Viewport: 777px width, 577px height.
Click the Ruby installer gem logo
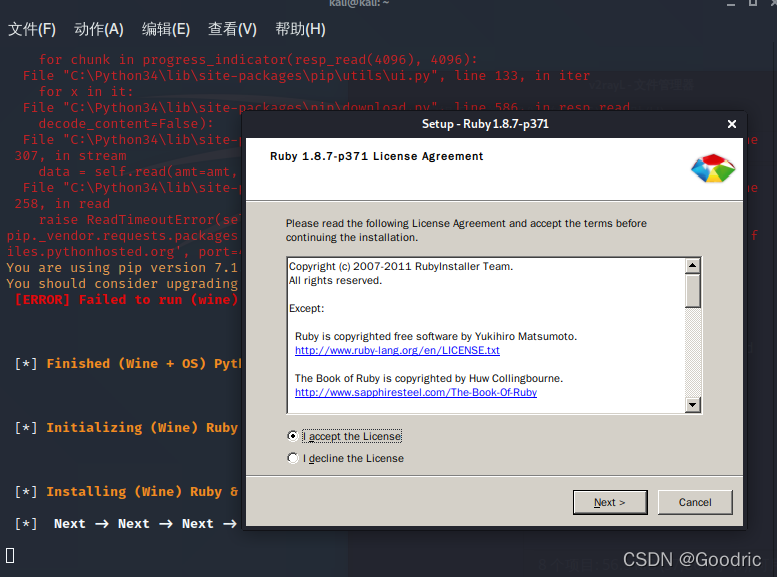tap(713, 169)
